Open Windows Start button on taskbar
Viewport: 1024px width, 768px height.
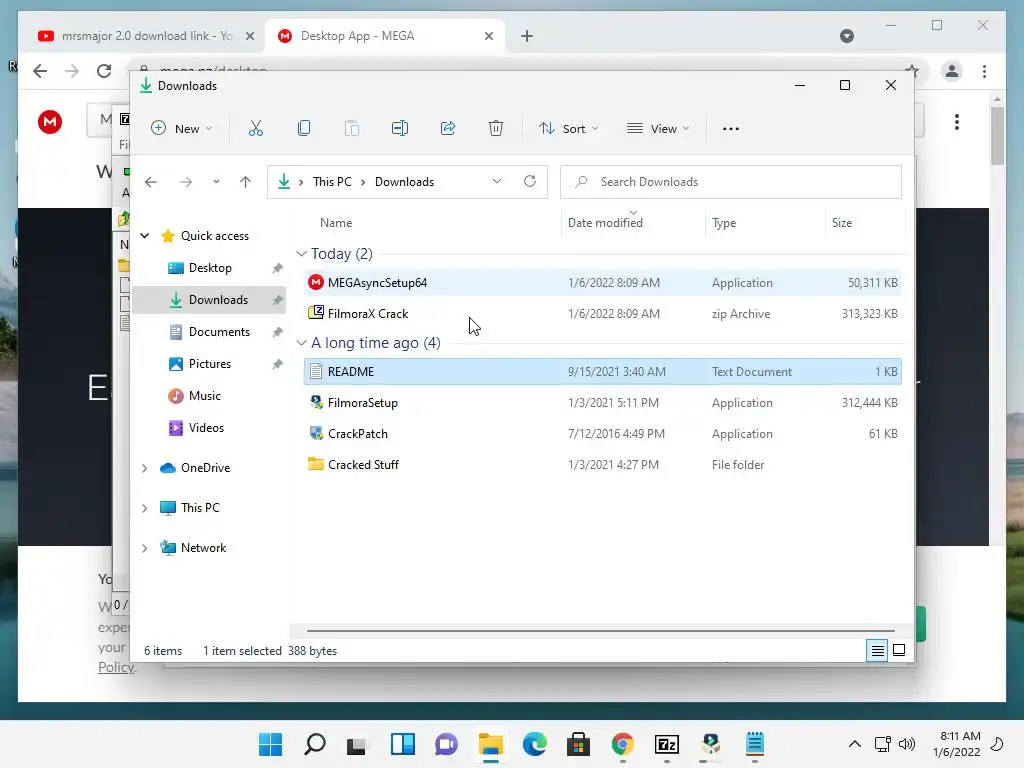tap(270, 744)
